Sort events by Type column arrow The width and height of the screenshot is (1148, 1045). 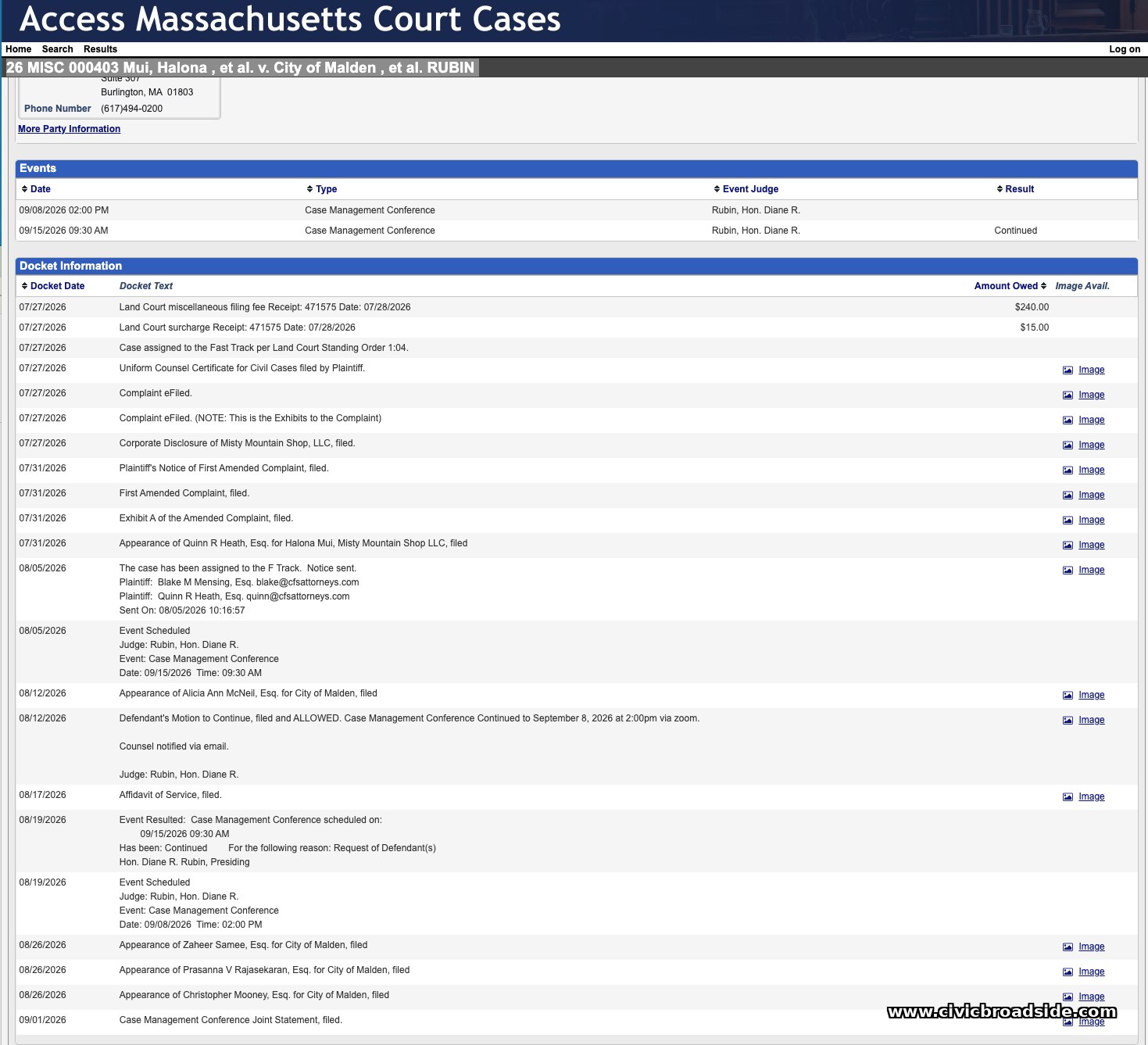[309, 189]
